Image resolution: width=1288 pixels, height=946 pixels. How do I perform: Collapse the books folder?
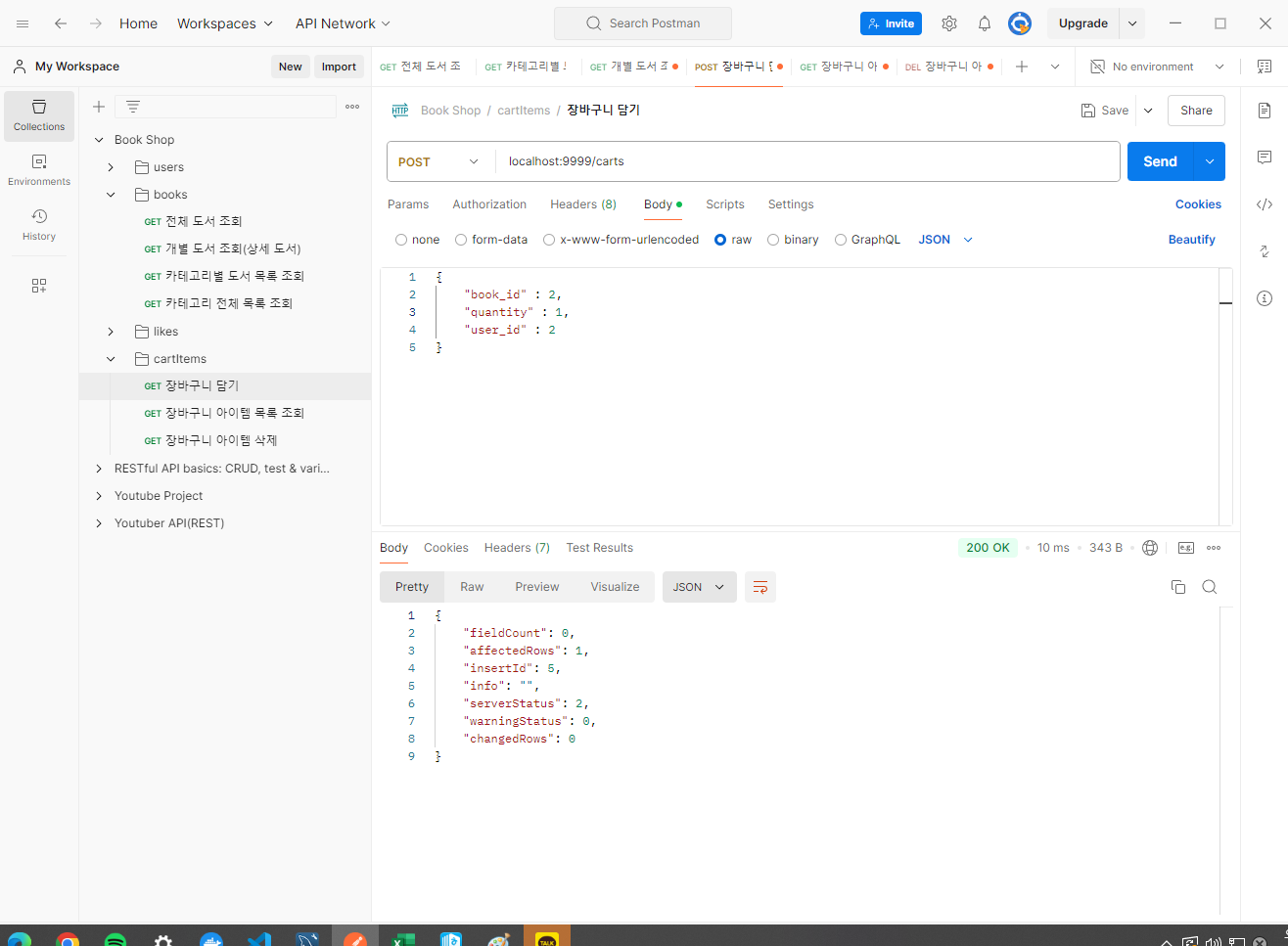(x=111, y=195)
